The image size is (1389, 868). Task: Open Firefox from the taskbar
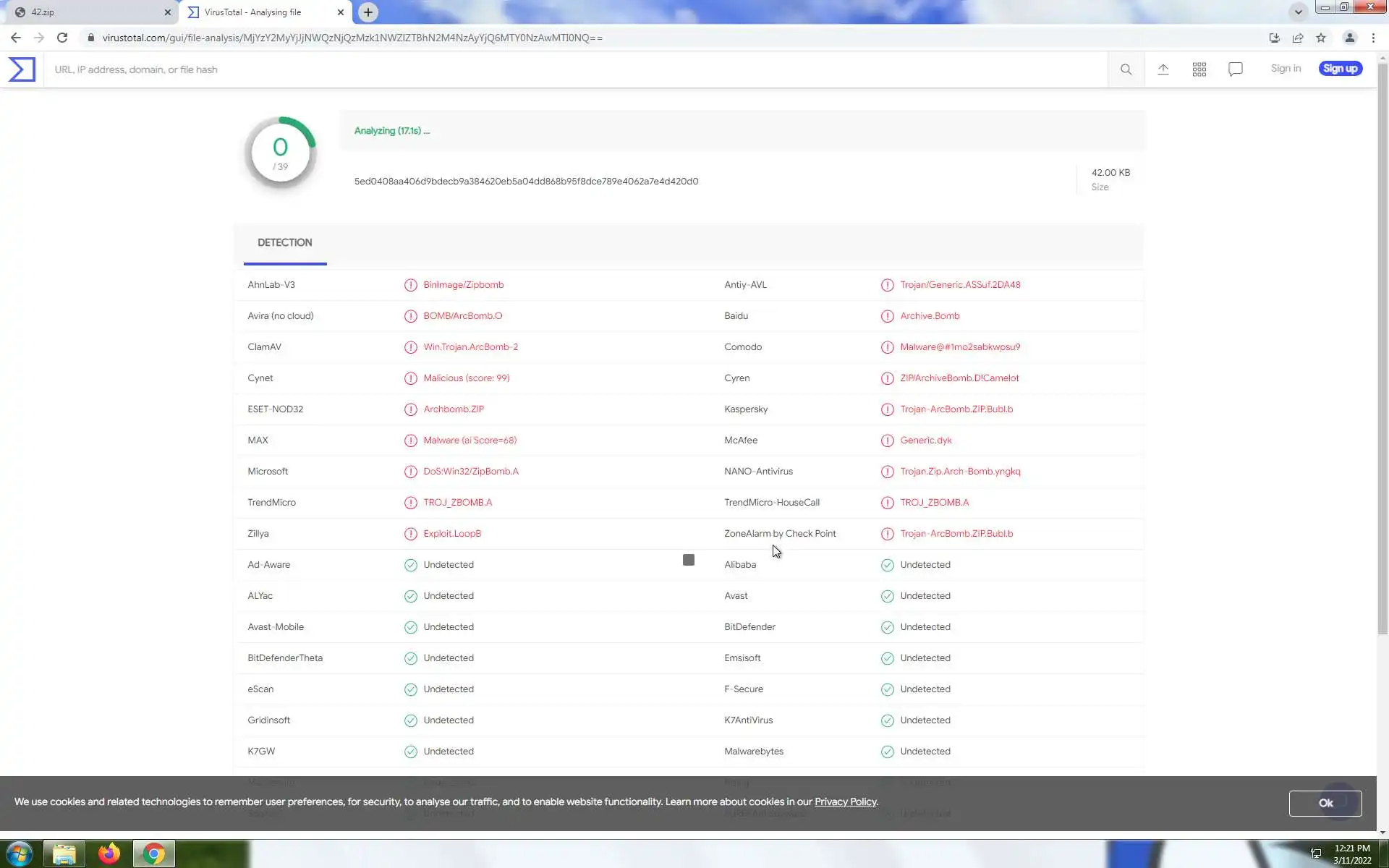tap(109, 854)
